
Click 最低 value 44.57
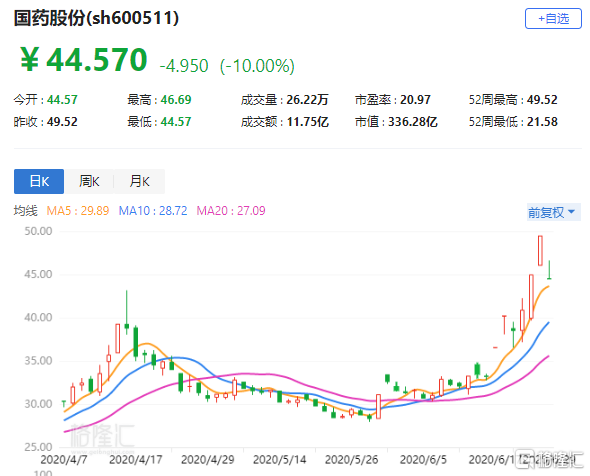tap(176, 122)
